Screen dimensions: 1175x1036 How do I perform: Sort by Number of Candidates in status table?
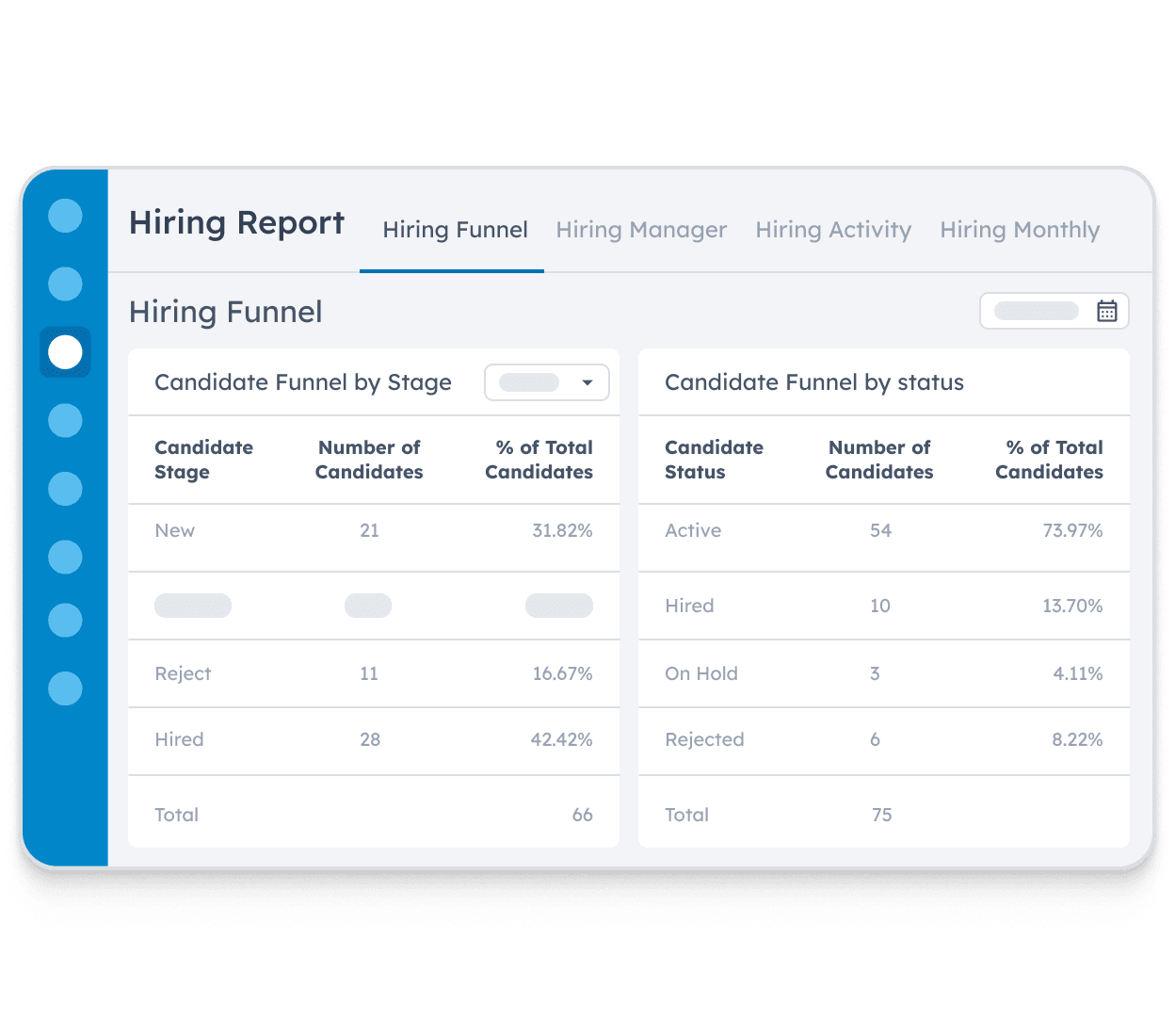879,460
